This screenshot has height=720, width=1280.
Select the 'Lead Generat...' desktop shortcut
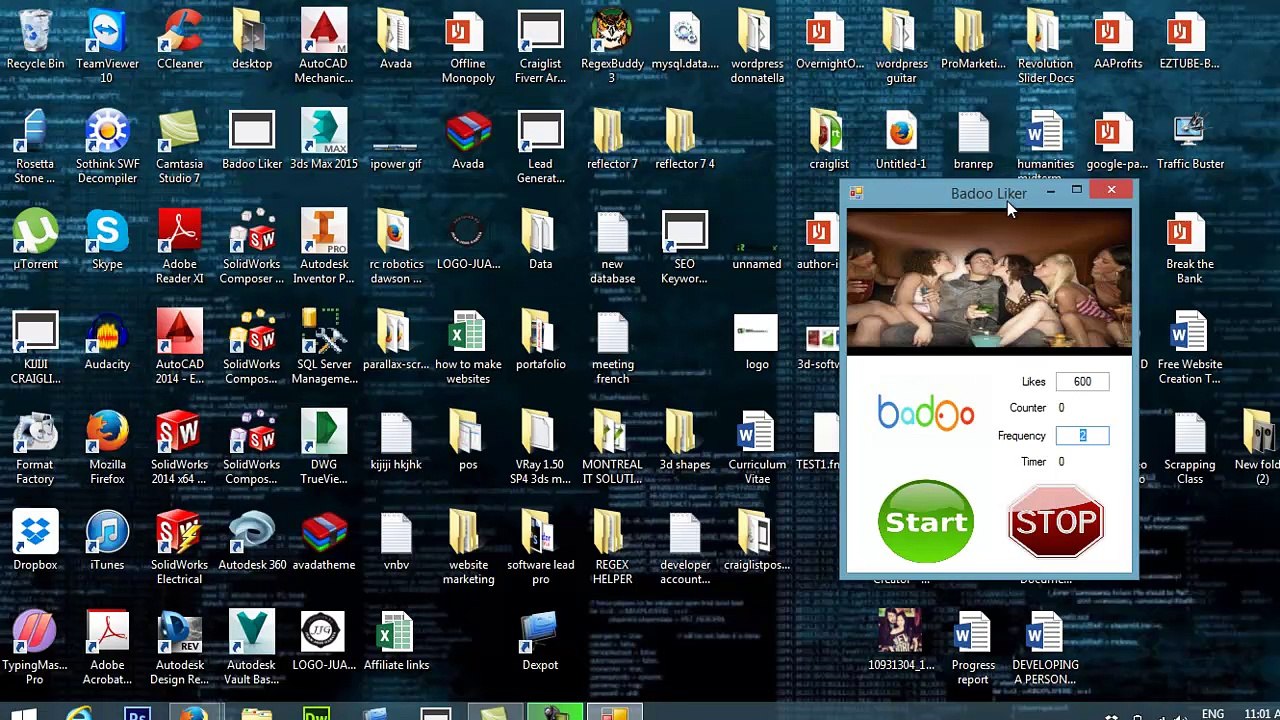[540, 146]
